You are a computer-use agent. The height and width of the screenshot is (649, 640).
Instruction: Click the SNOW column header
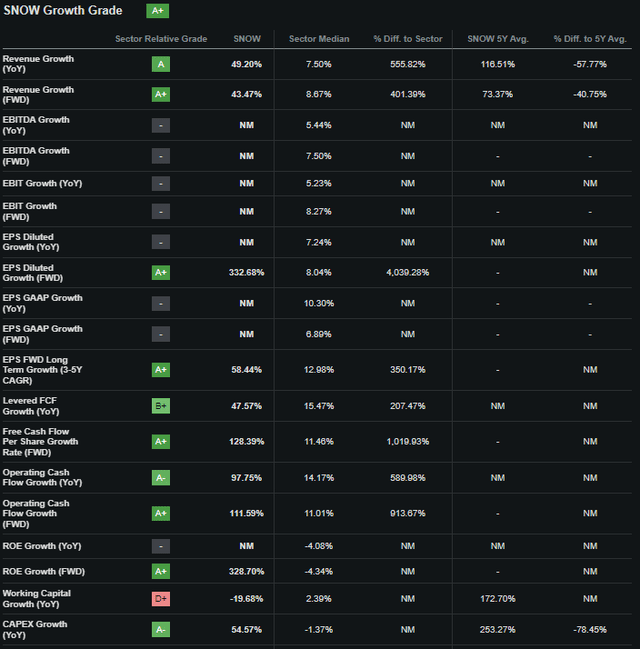(247, 39)
